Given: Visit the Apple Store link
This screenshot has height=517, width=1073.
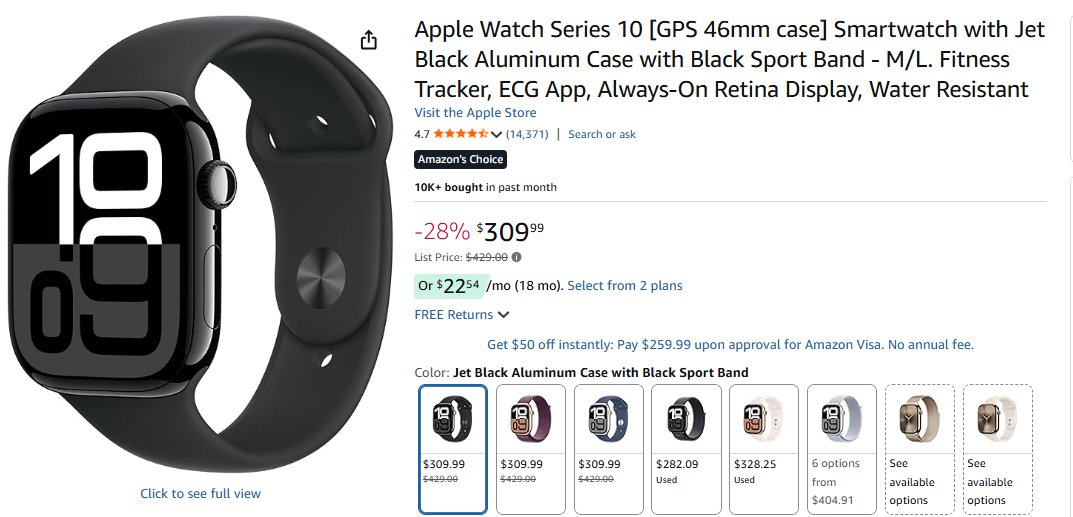Looking at the screenshot, I should 475,113.
